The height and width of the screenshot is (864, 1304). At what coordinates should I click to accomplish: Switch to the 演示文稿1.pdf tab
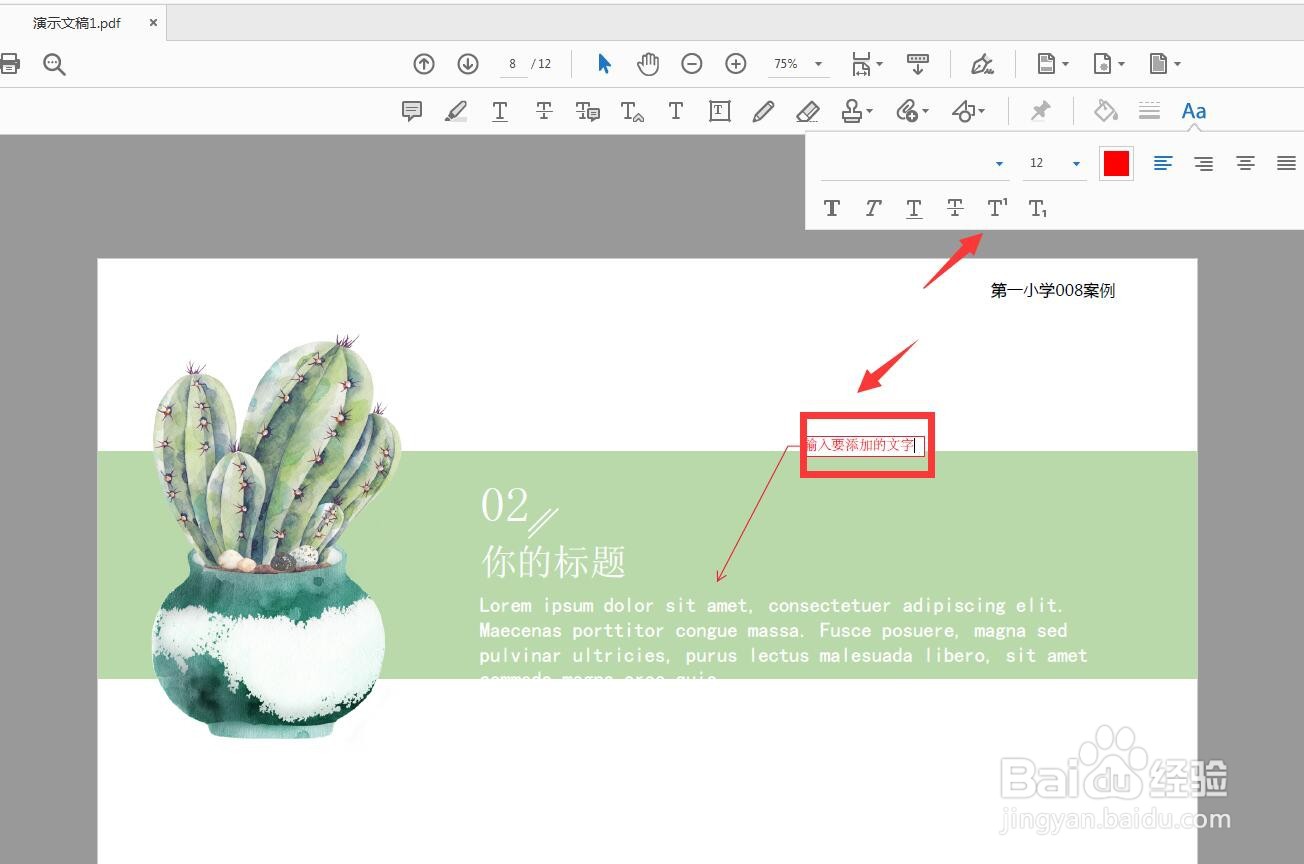(x=75, y=21)
